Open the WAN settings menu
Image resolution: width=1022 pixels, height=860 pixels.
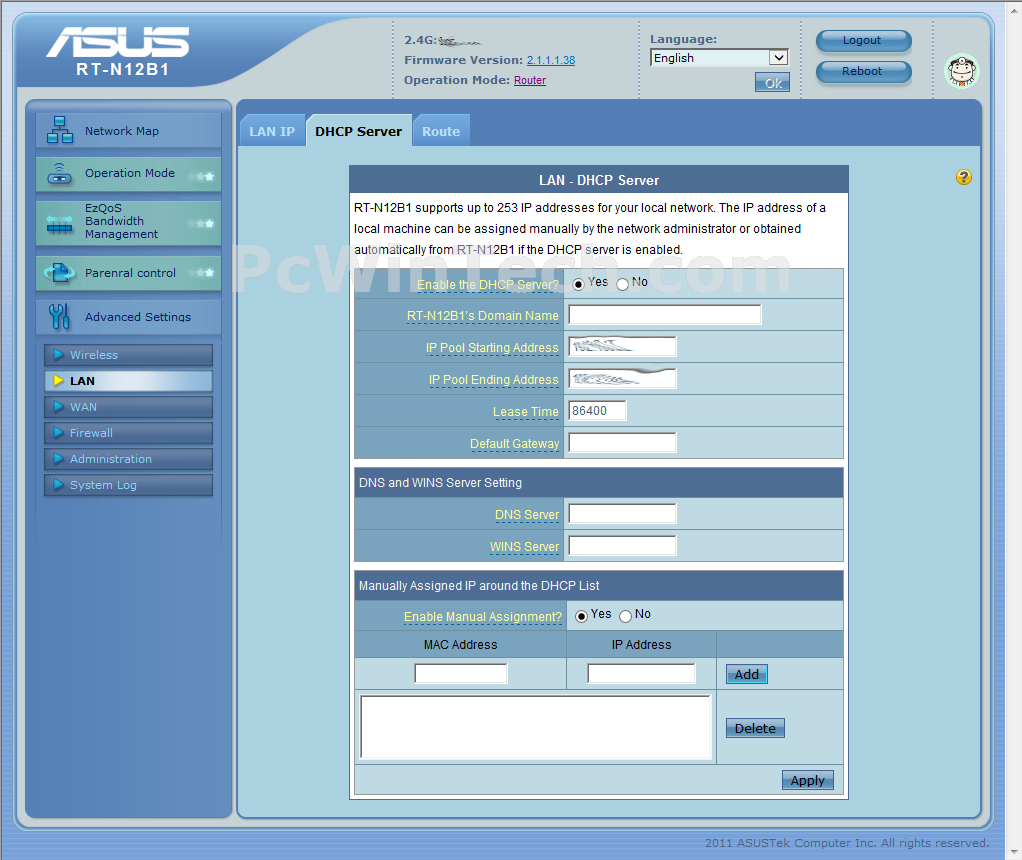[x=128, y=407]
